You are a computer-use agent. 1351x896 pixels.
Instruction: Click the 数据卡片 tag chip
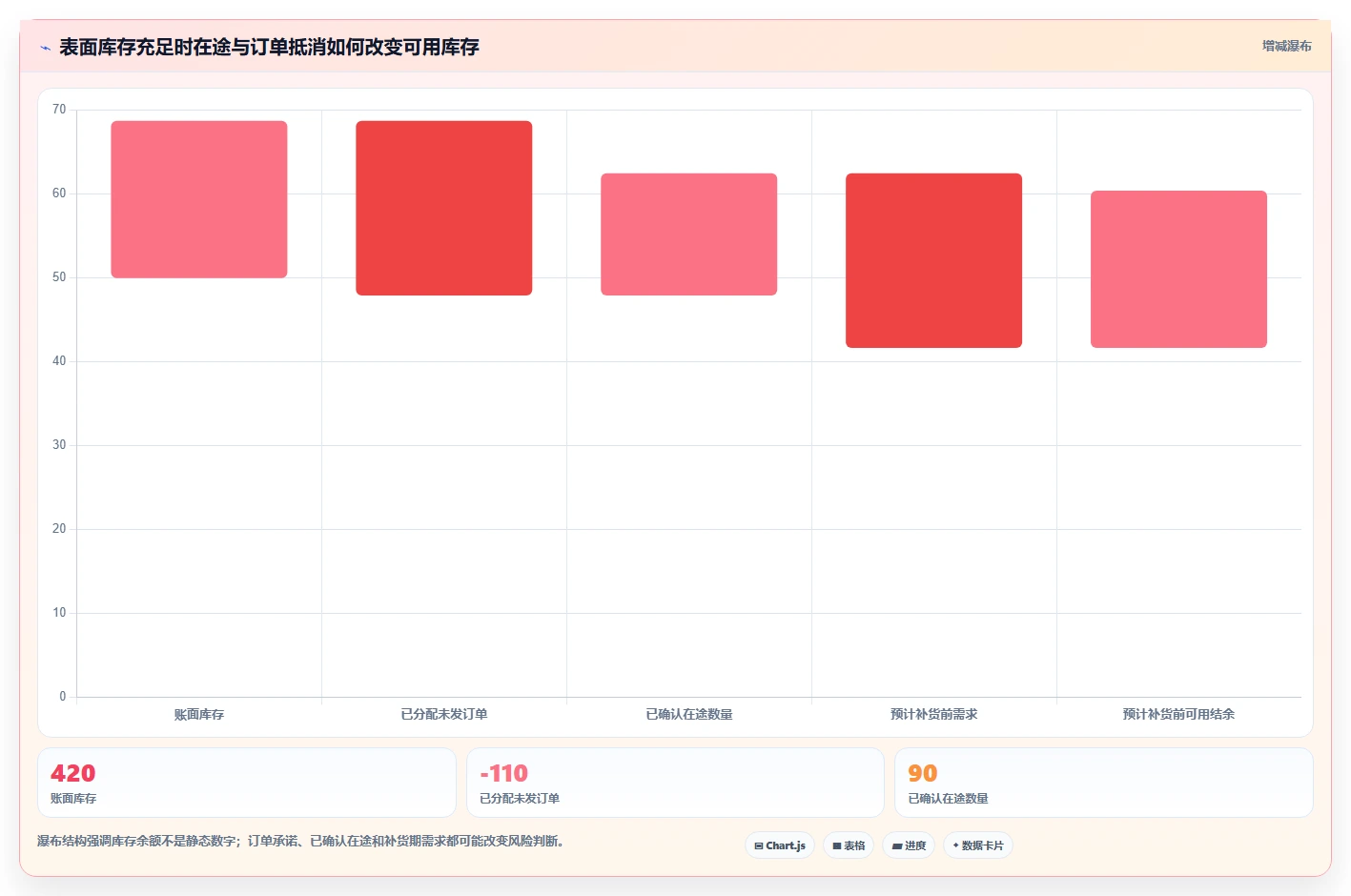coord(978,845)
